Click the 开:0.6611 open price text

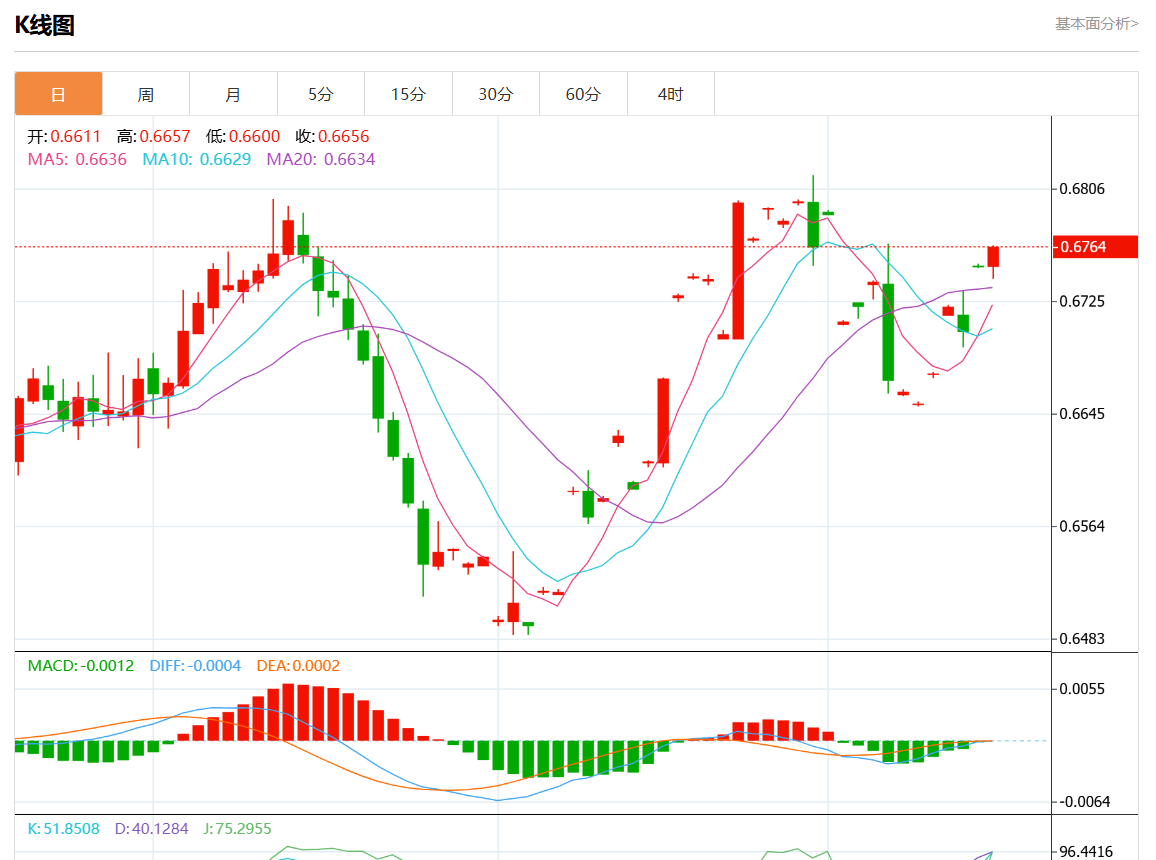click(x=64, y=136)
